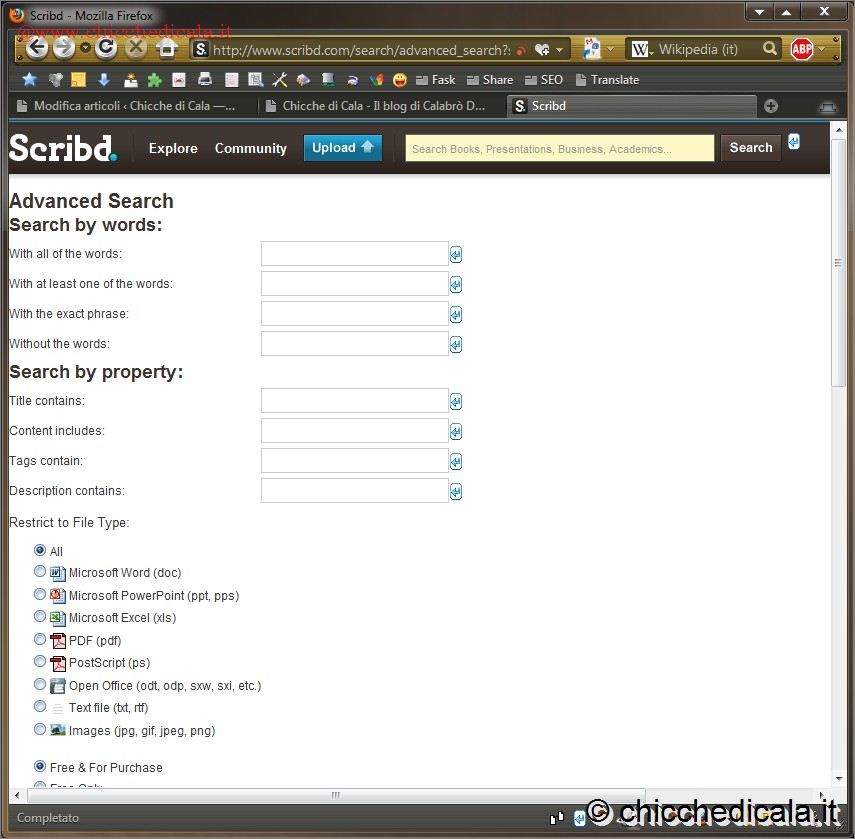Viewport: 855px width, 839px height.
Task: Select Images (jpg, gif, jpeg, png) option
Action: coord(40,730)
